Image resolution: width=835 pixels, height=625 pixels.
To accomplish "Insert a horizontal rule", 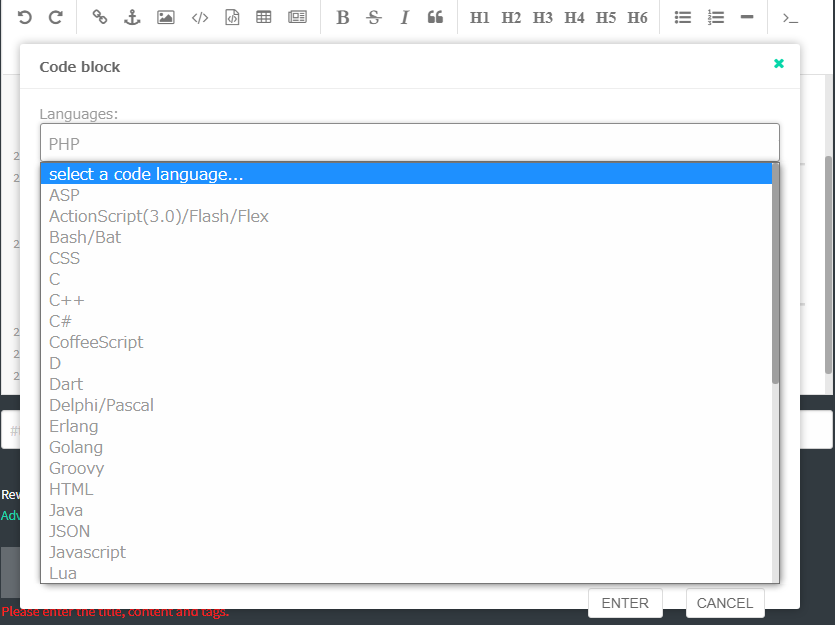I will tap(747, 18).
